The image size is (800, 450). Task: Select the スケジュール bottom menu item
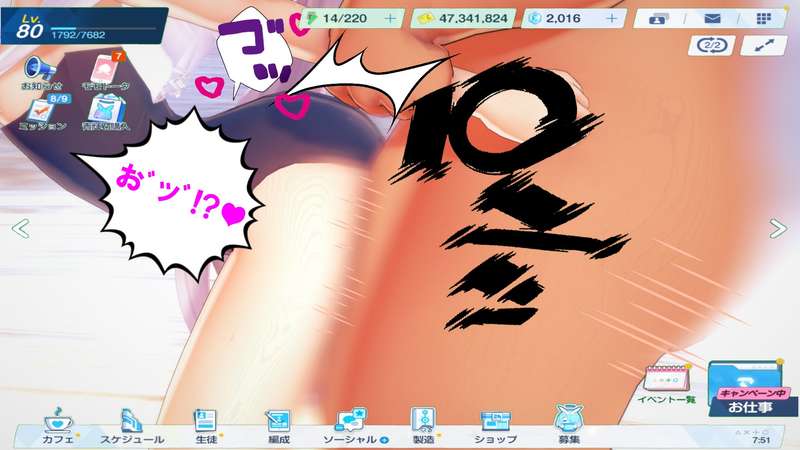tap(130, 425)
